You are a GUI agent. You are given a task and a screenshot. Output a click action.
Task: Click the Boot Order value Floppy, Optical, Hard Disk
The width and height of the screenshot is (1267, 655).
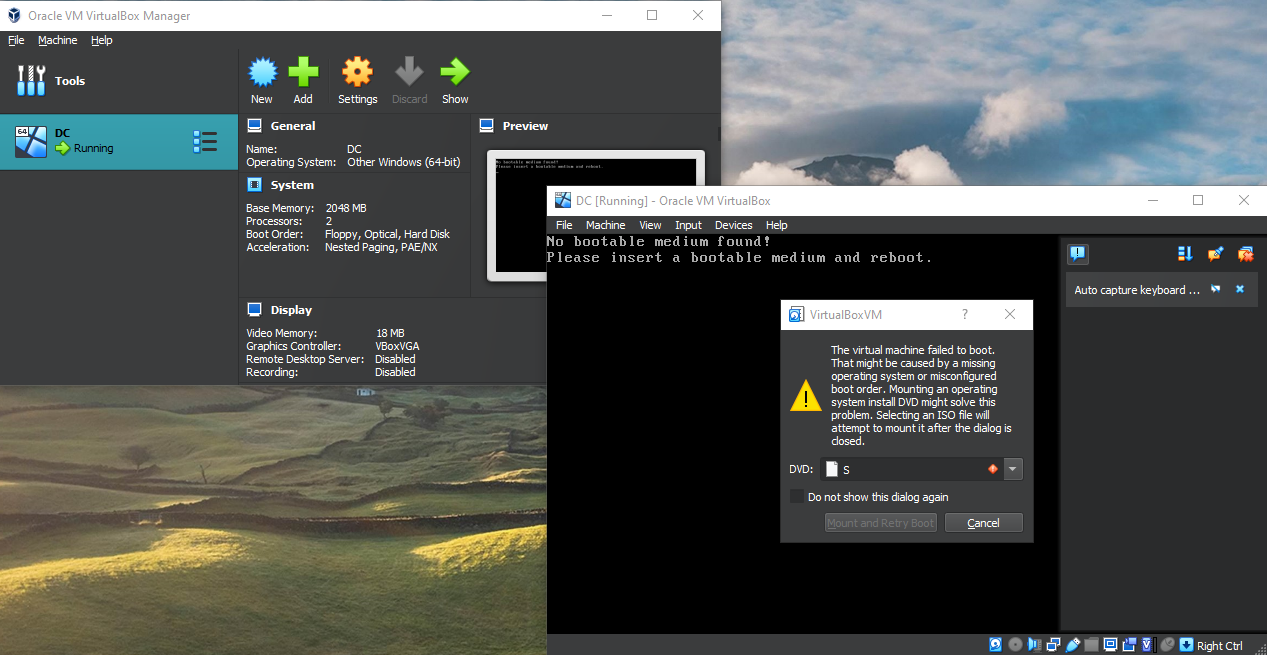pyautogui.click(x=389, y=234)
